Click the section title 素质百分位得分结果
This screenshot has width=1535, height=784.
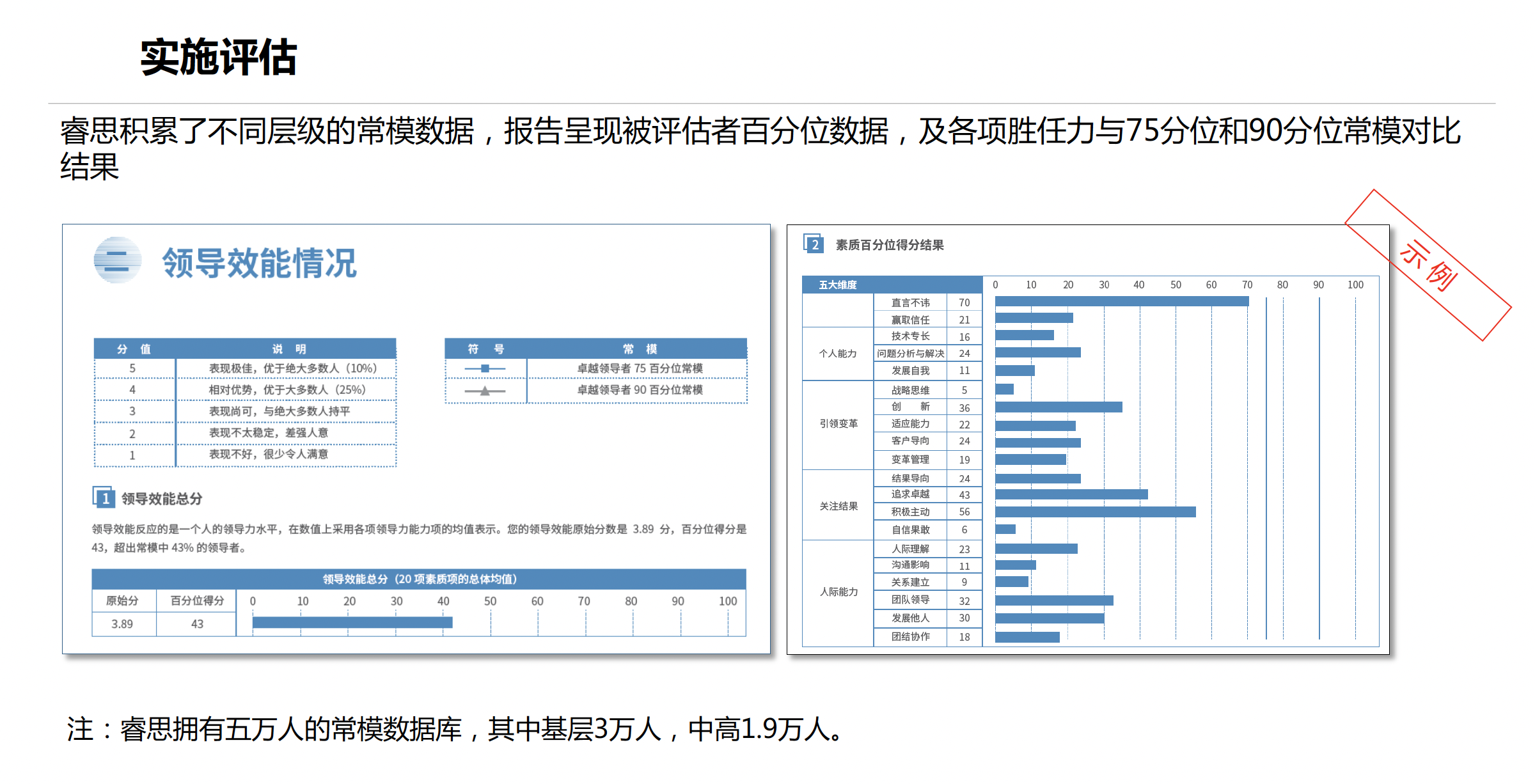coord(890,245)
